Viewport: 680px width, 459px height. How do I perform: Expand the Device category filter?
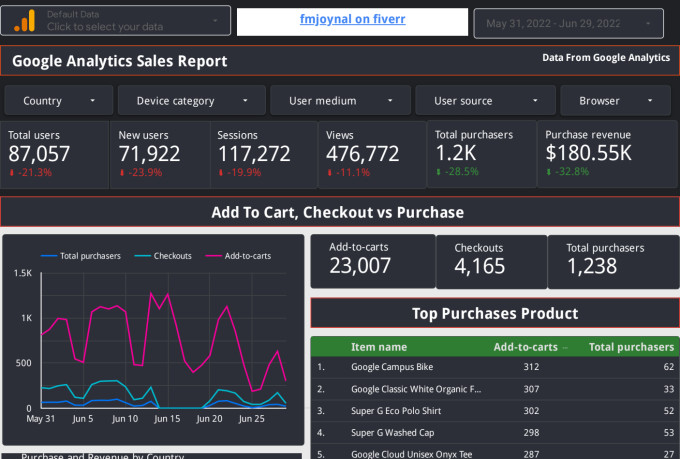pos(191,101)
